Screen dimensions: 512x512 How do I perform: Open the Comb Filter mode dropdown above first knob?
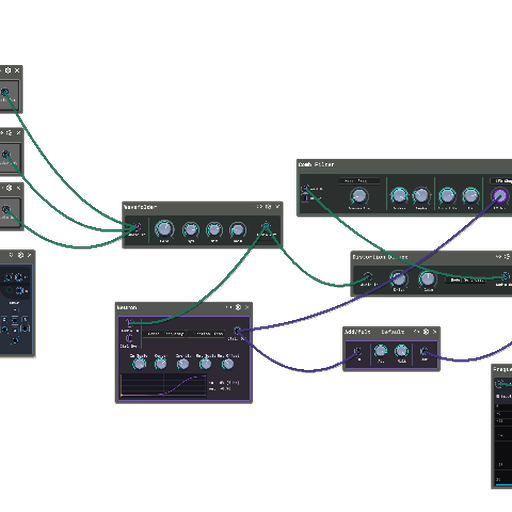point(359,181)
